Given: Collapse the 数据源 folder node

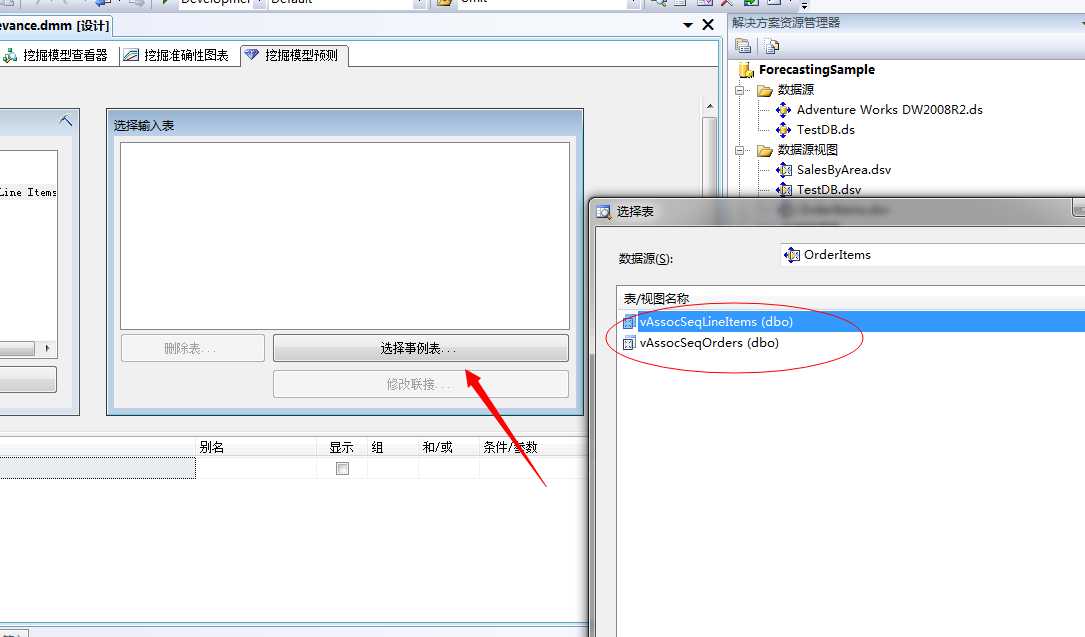Looking at the screenshot, I should click(739, 90).
